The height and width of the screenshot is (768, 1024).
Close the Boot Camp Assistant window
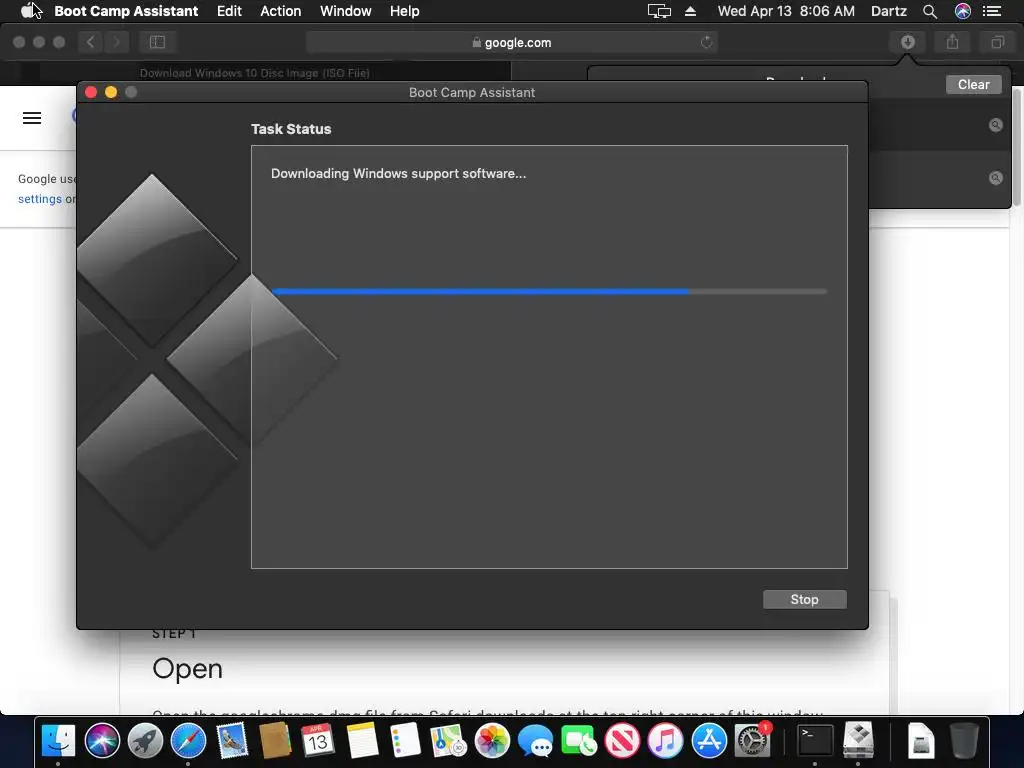[91, 92]
